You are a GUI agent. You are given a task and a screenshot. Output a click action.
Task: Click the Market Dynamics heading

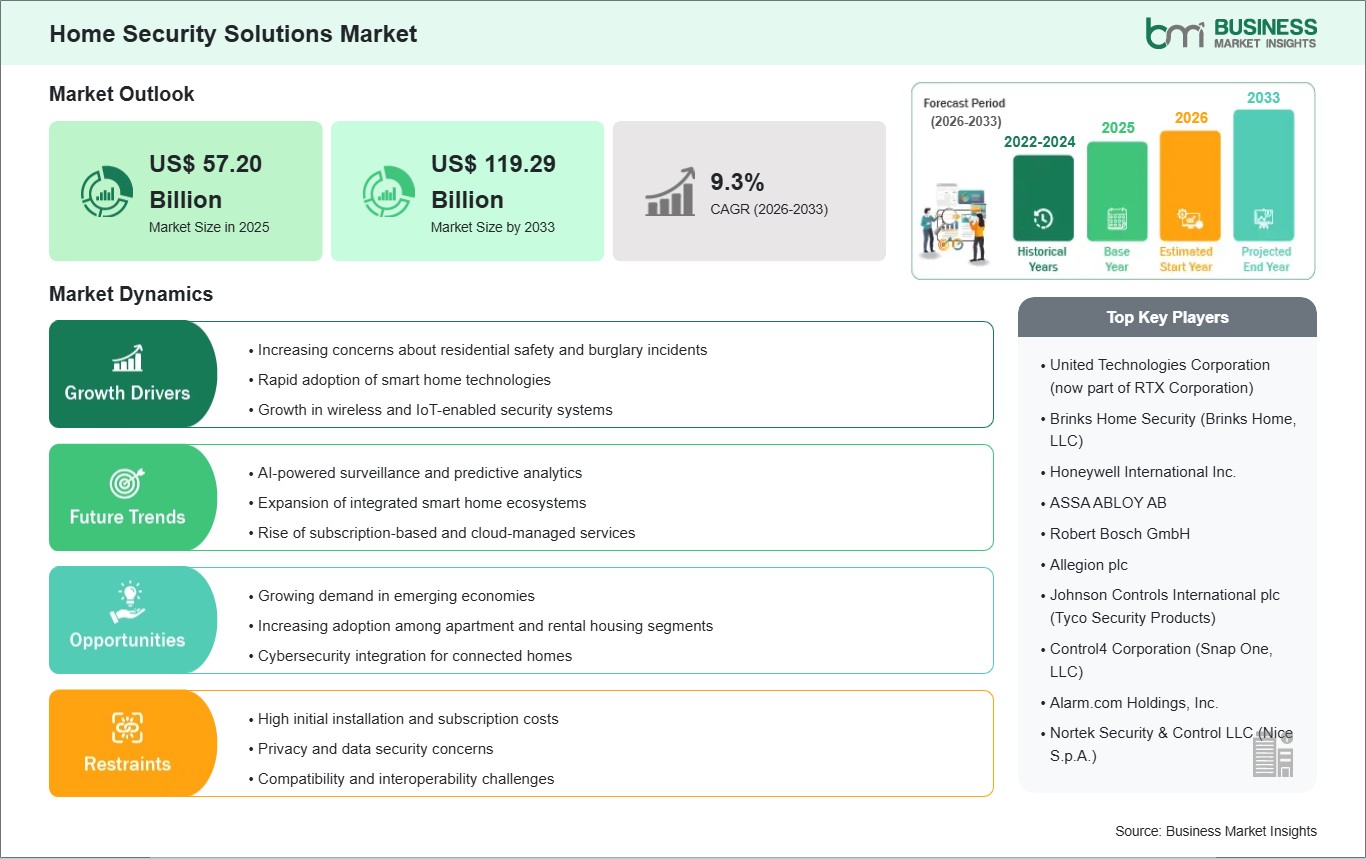[x=131, y=294]
